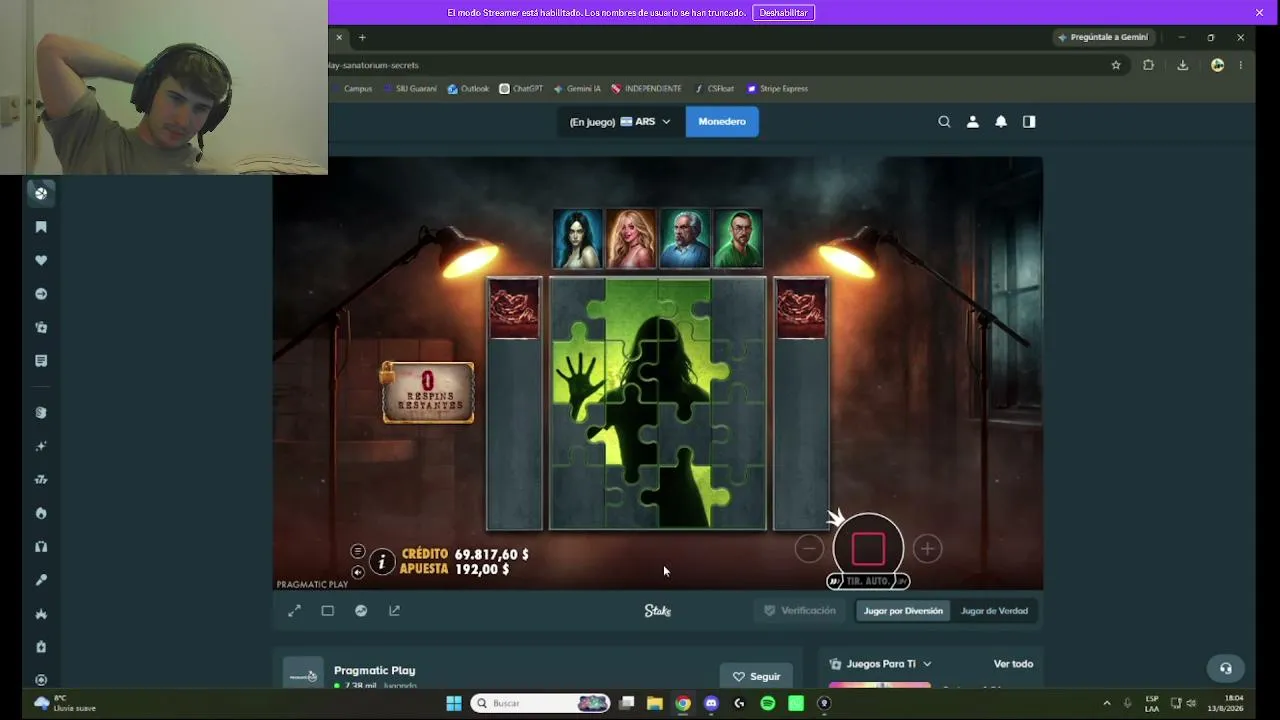Open live support headset button
Screen dimensions: 1280x720
(x=1226, y=669)
